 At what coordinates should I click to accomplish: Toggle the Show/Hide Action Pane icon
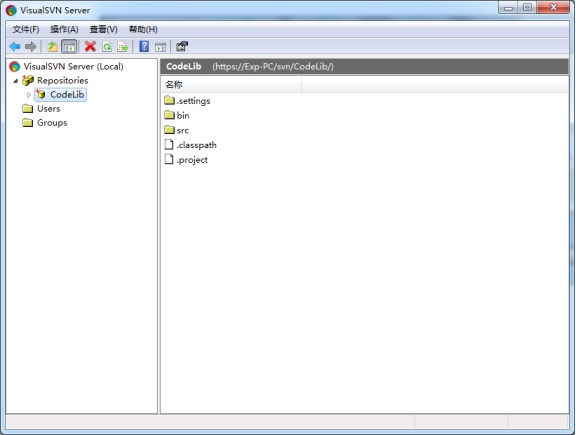coord(161,47)
